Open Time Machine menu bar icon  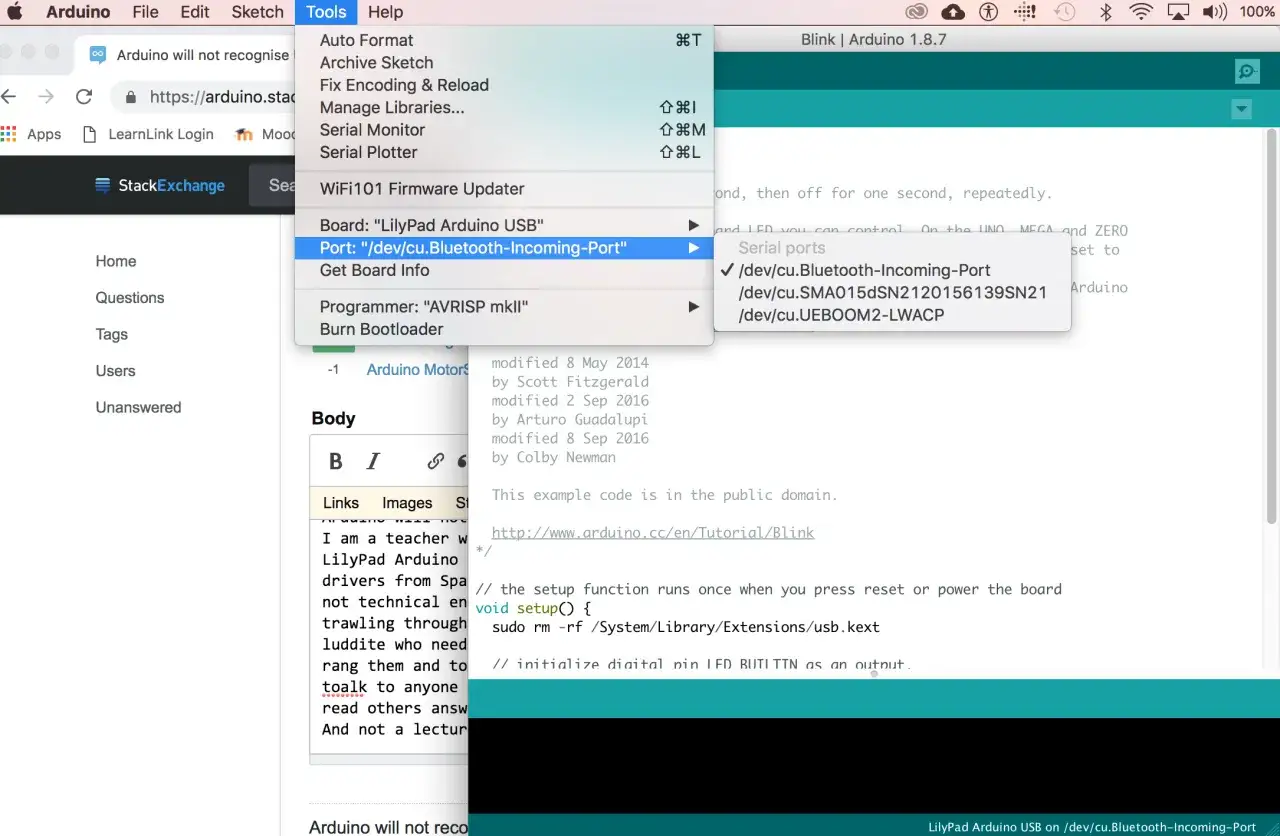pyautogui.click(x=1065, y=12)
